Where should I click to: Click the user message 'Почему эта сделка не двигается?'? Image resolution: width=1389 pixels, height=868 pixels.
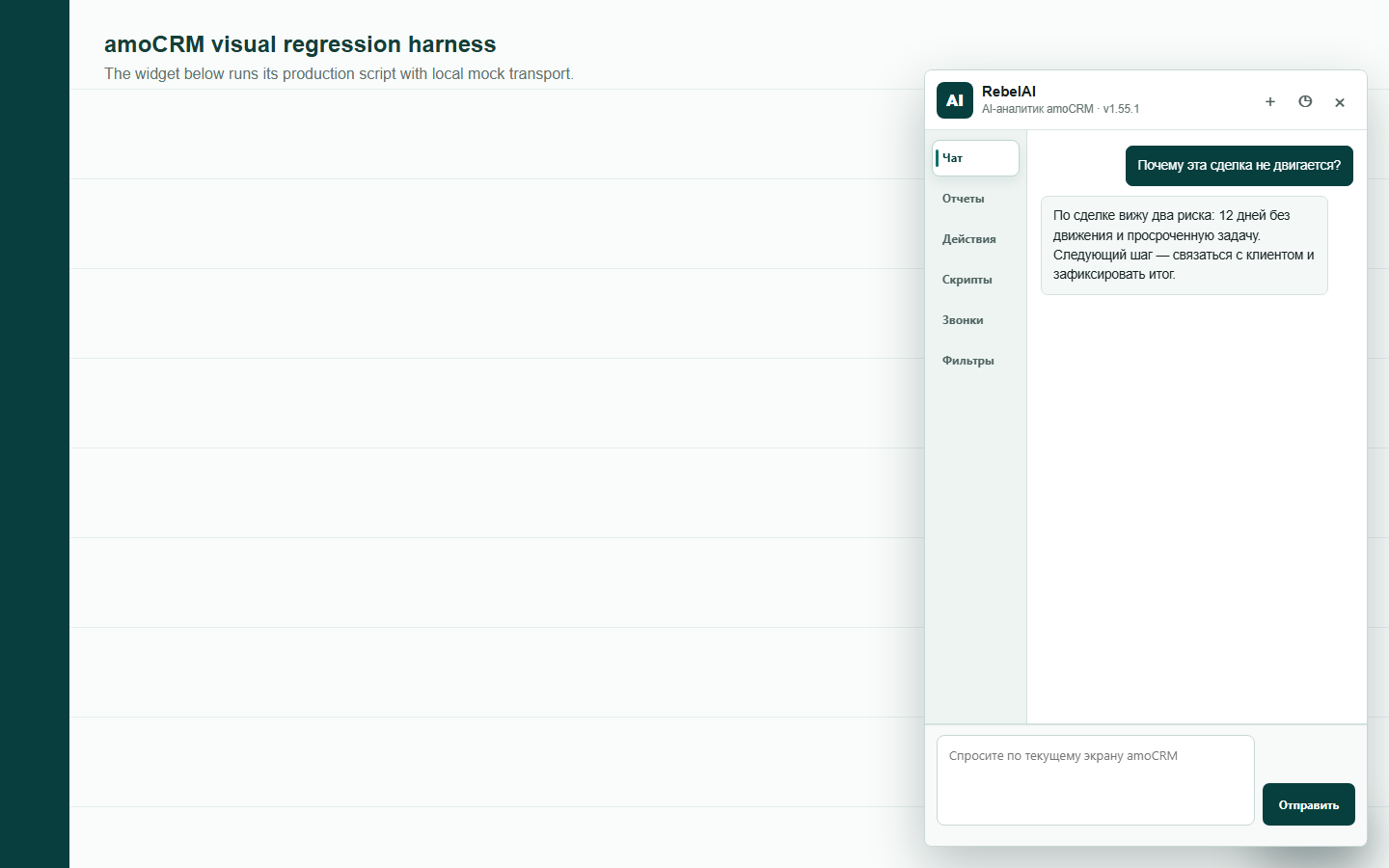(1239, 166)
